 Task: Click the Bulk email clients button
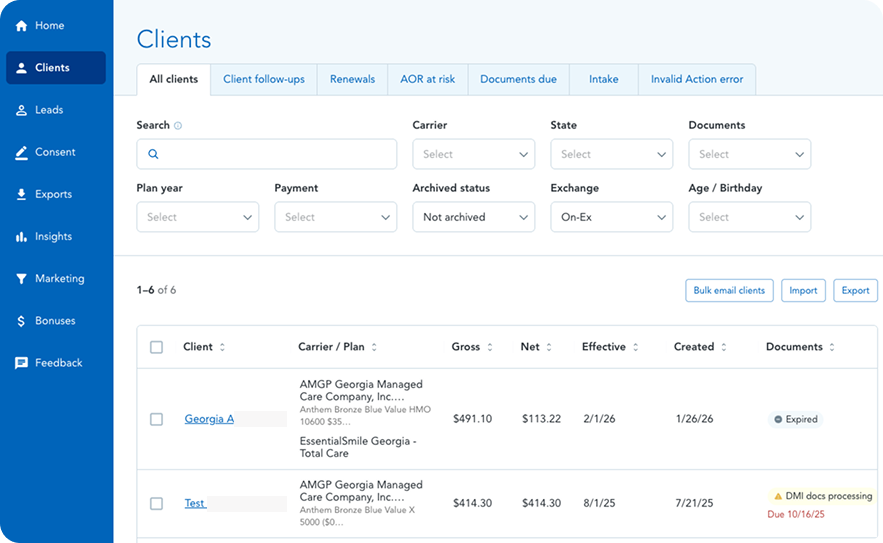[x=729, y=291]
